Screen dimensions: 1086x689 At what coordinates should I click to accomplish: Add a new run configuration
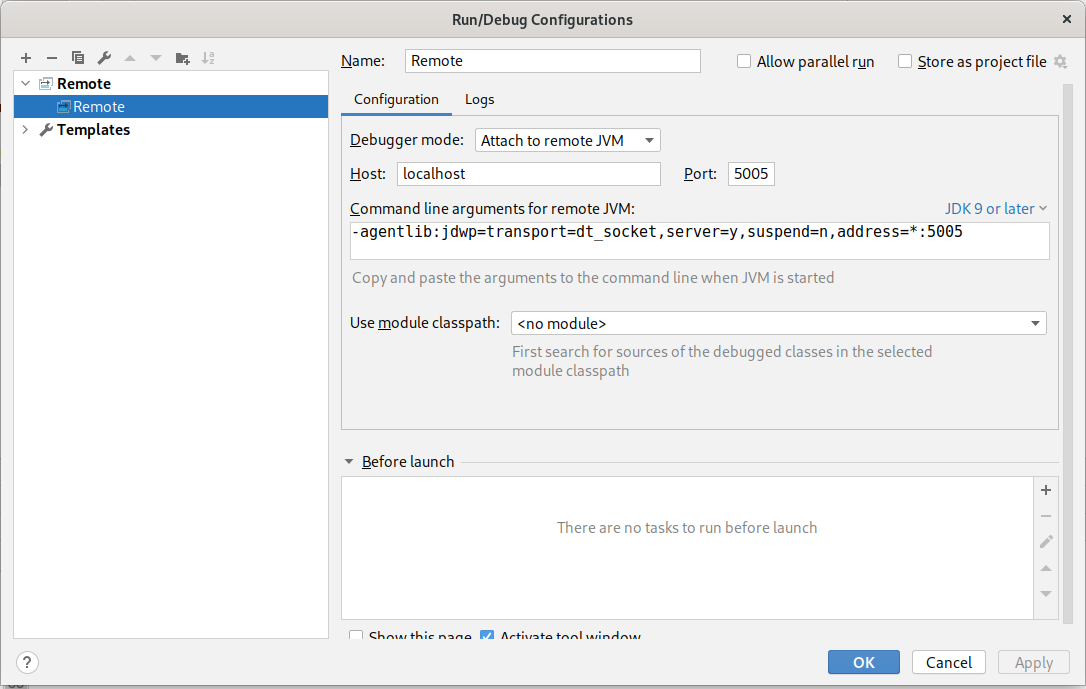[x=25, y=58]
